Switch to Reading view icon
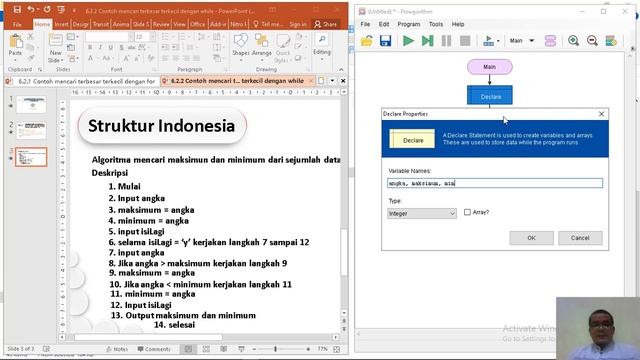Screen dimensions: 640x360 coord(224,349)
